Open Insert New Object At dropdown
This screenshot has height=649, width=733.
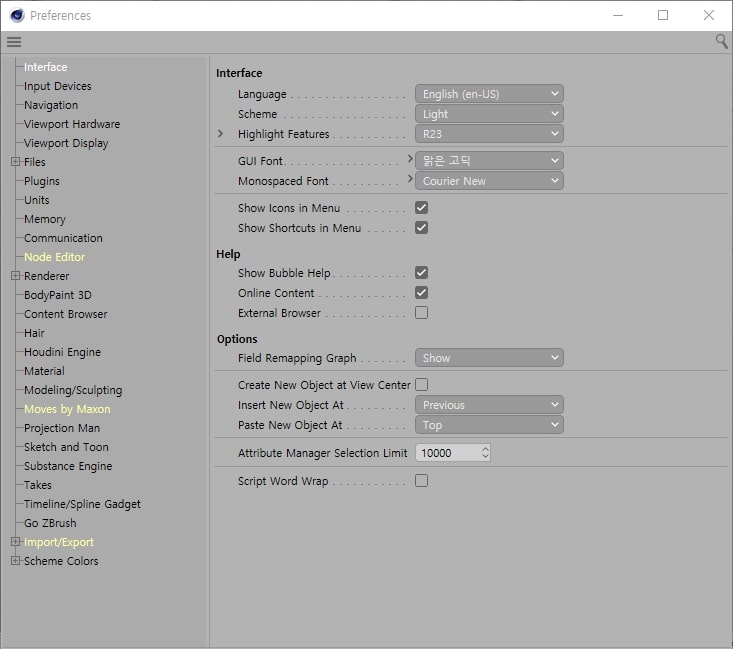click(489, 405)
